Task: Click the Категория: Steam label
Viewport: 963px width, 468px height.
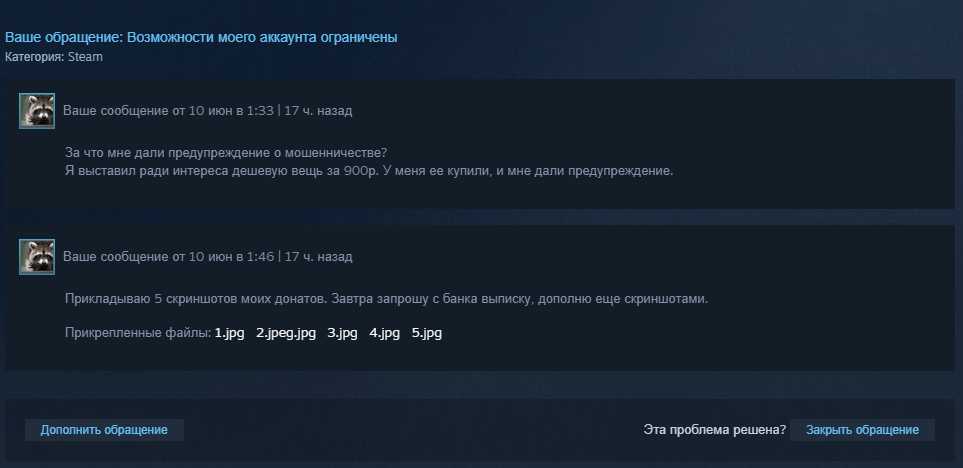Action: [53, 57]
